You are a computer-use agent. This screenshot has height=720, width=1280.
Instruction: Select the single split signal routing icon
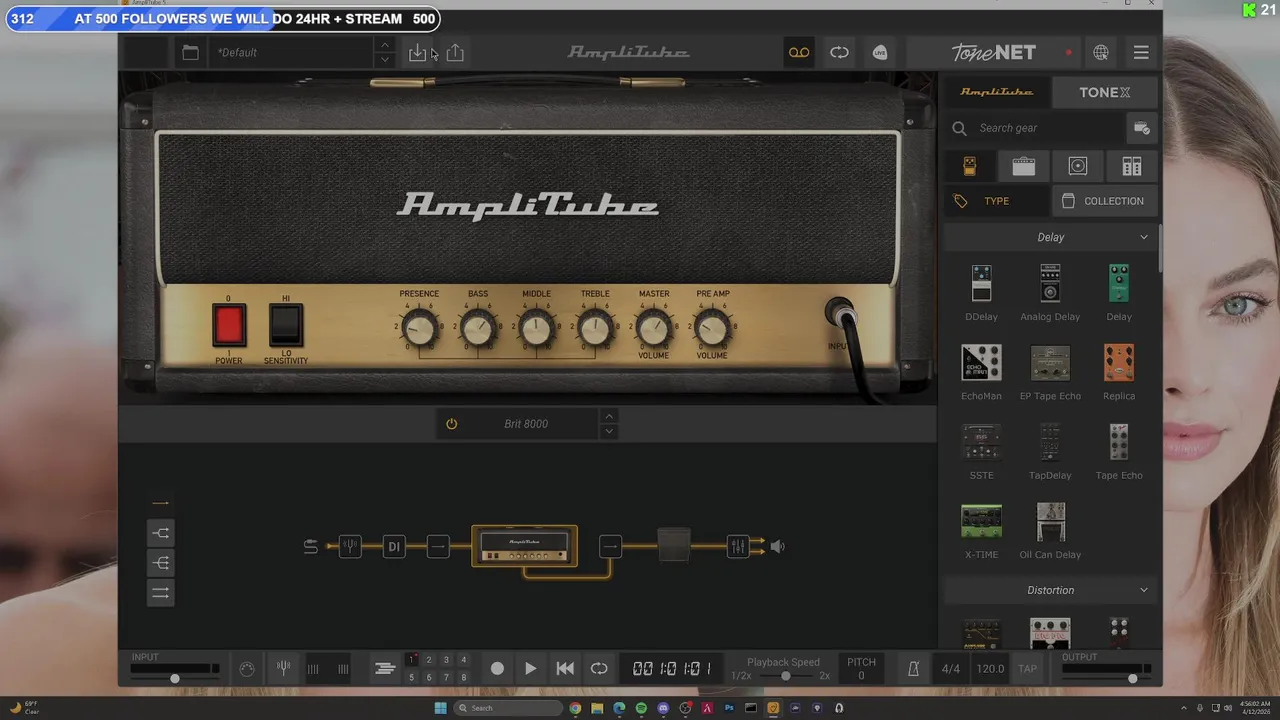click(160, 533)
